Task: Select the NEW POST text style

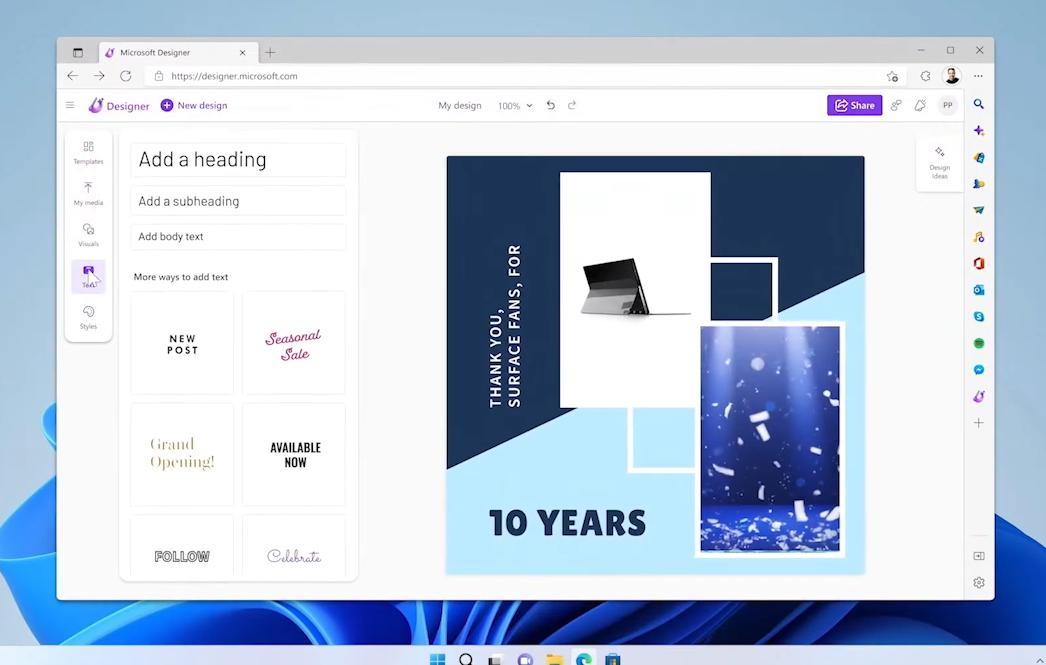Action: click(182, 344)
